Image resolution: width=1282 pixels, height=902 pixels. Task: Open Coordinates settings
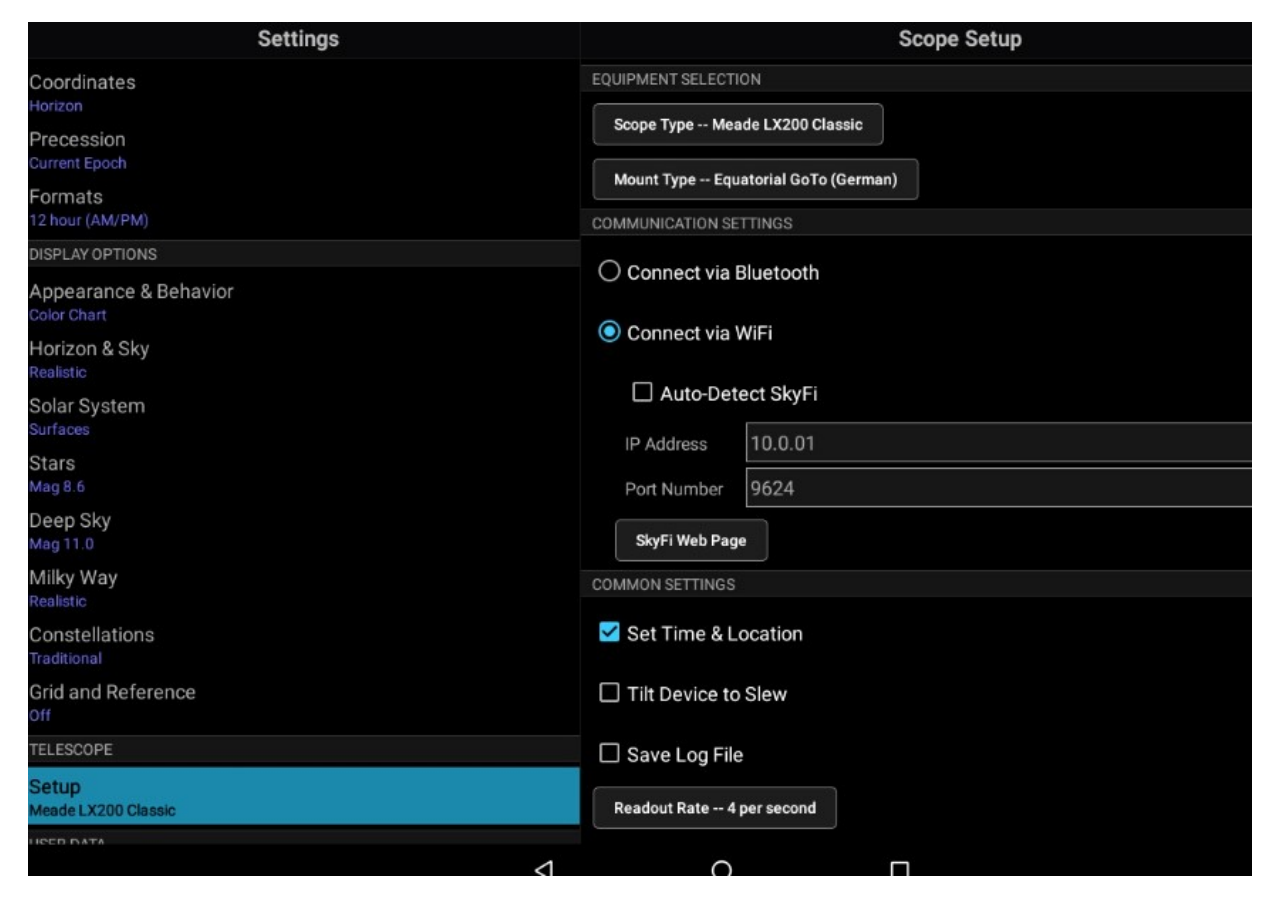click(x=304, y=92)
